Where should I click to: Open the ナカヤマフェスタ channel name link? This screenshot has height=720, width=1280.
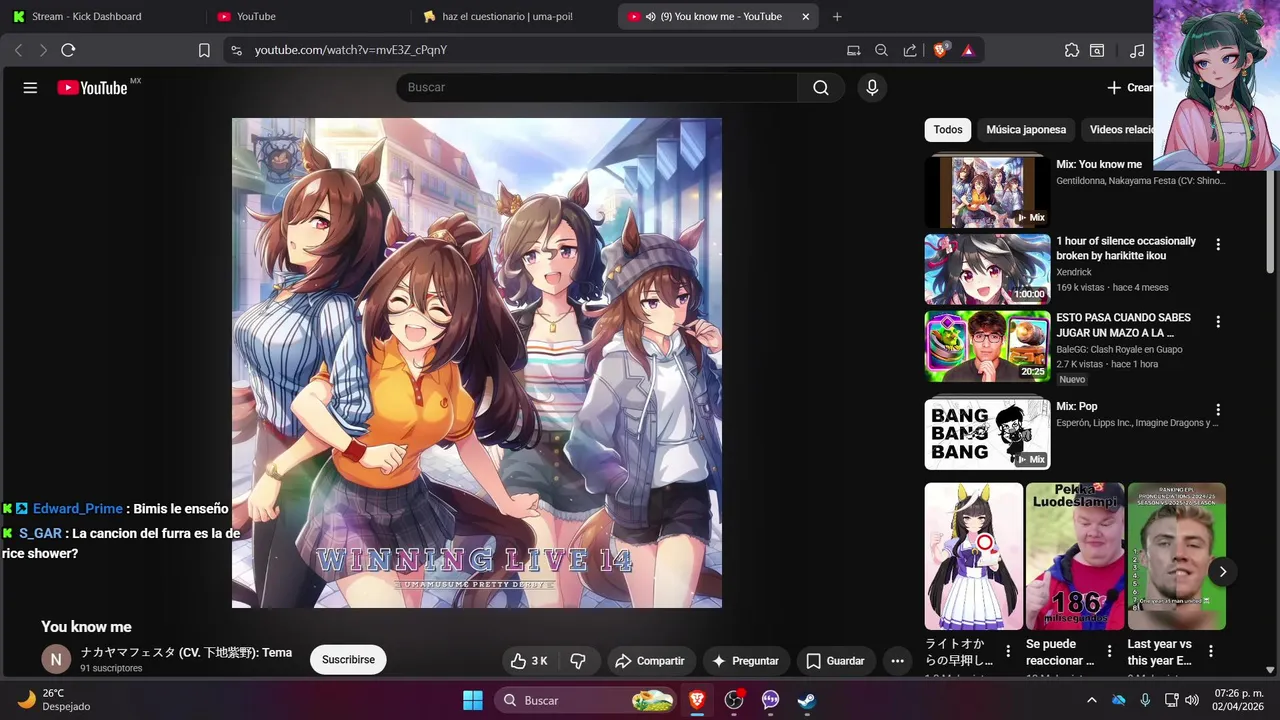tap(186, 653)
